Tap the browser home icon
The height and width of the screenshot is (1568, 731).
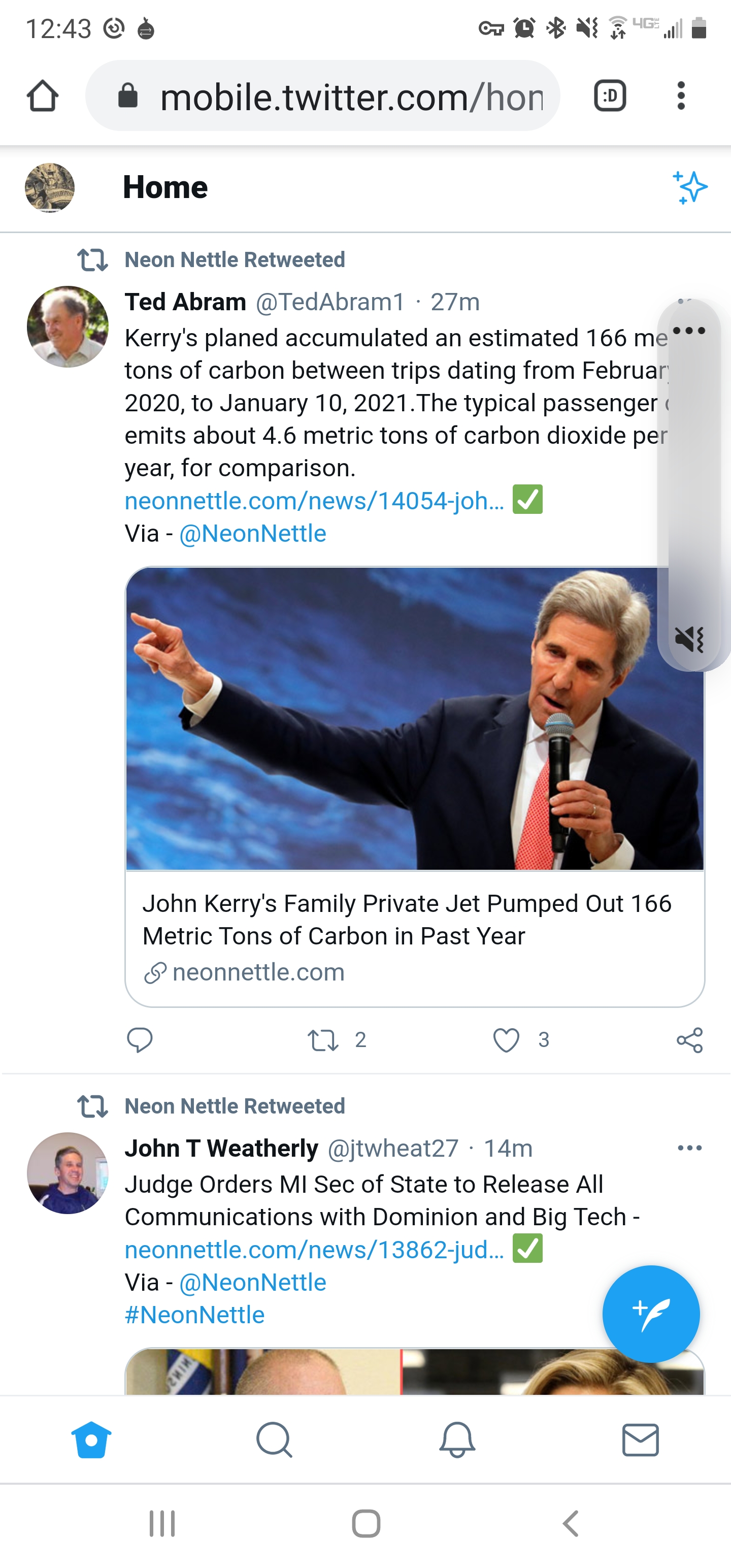pyautogui.click(x=43, y=96)
